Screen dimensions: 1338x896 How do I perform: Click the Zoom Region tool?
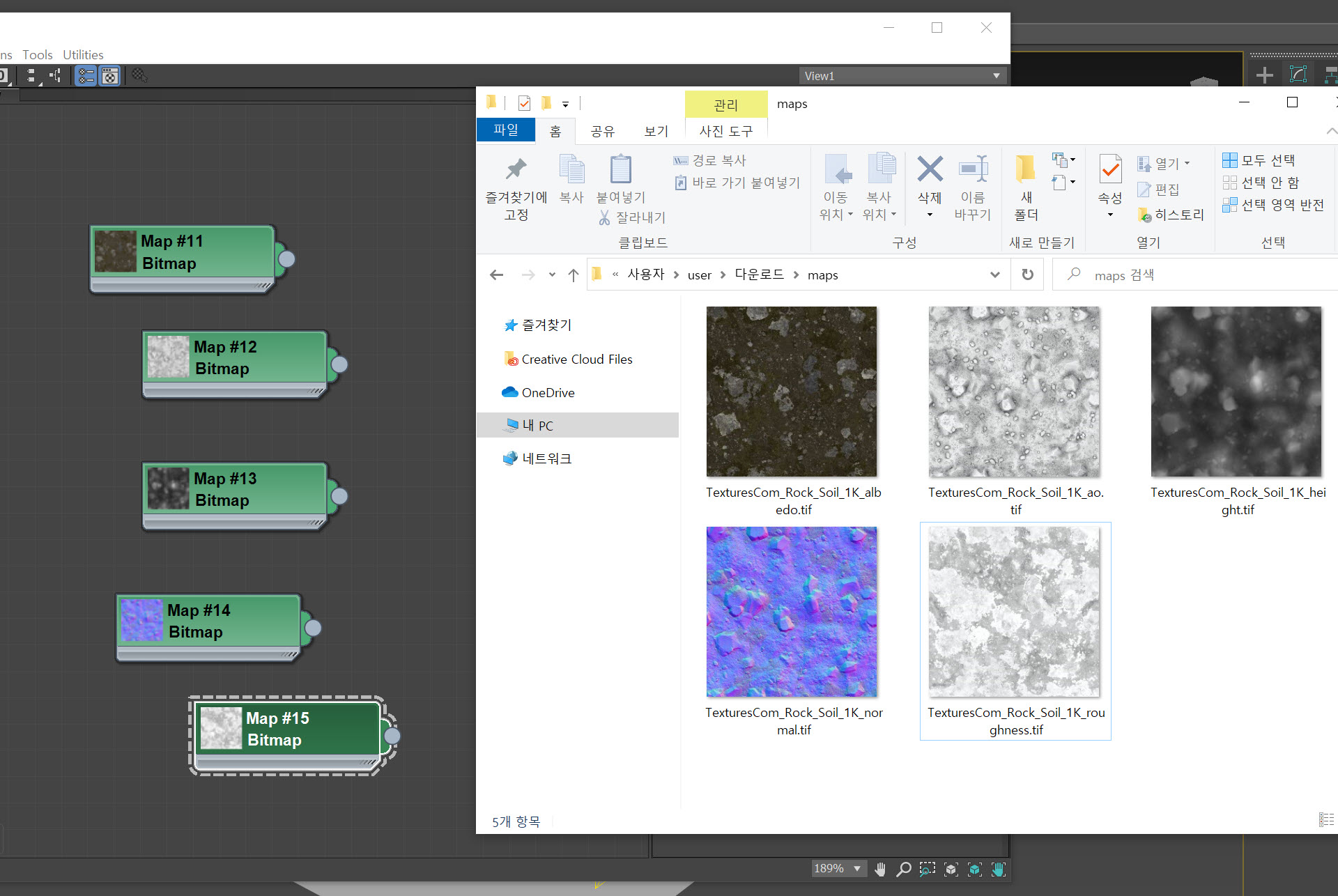point(927,869)
